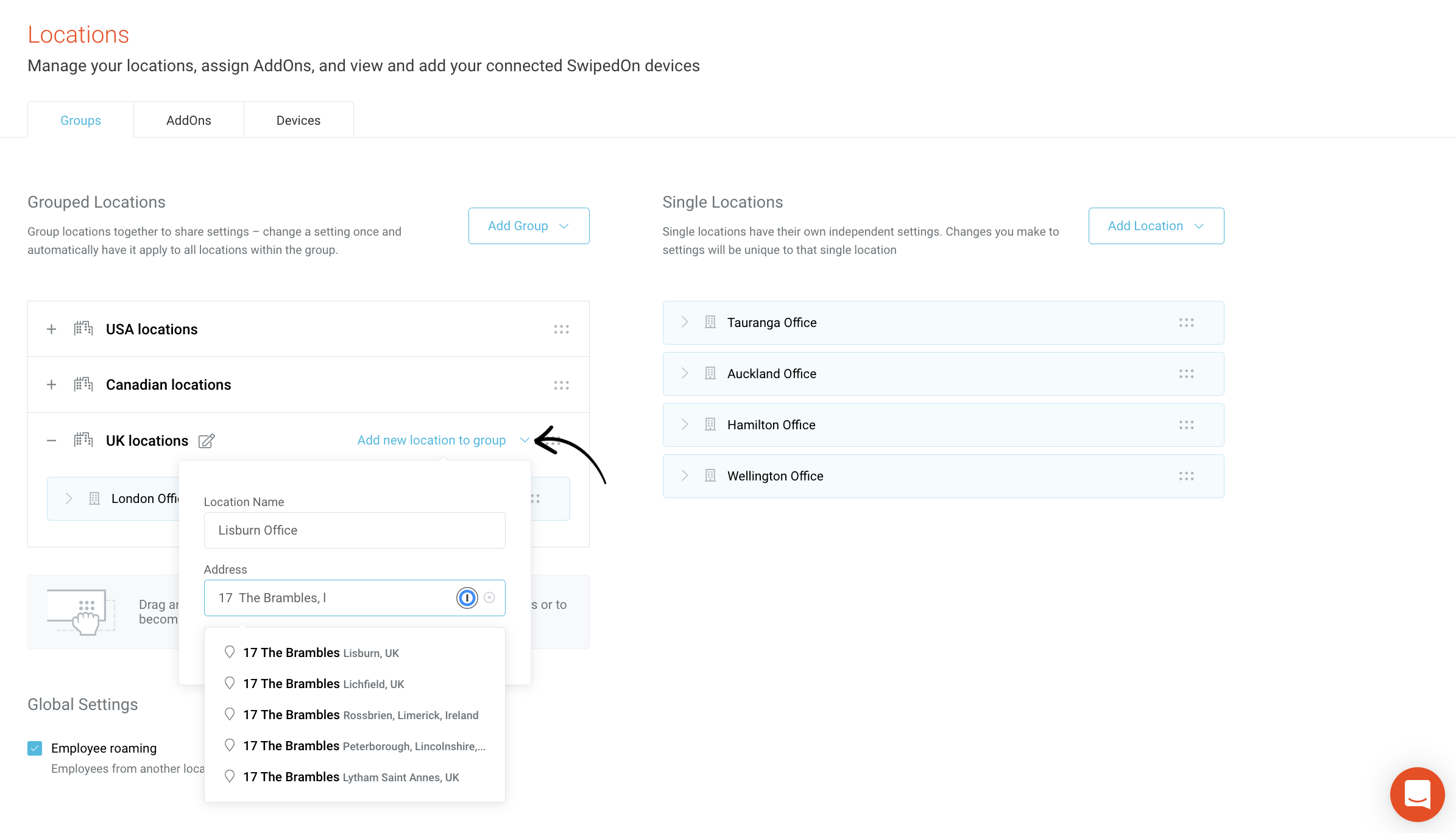The width and height of the screenshot is (1456, 833).
Task: Collapse the UK locations group
Action: point(52,441)
